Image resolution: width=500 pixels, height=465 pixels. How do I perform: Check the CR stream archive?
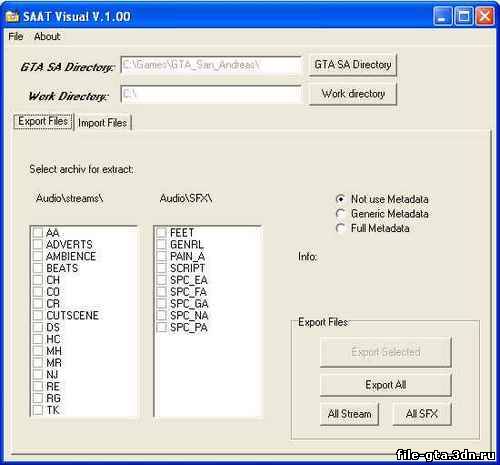point(38,304)
